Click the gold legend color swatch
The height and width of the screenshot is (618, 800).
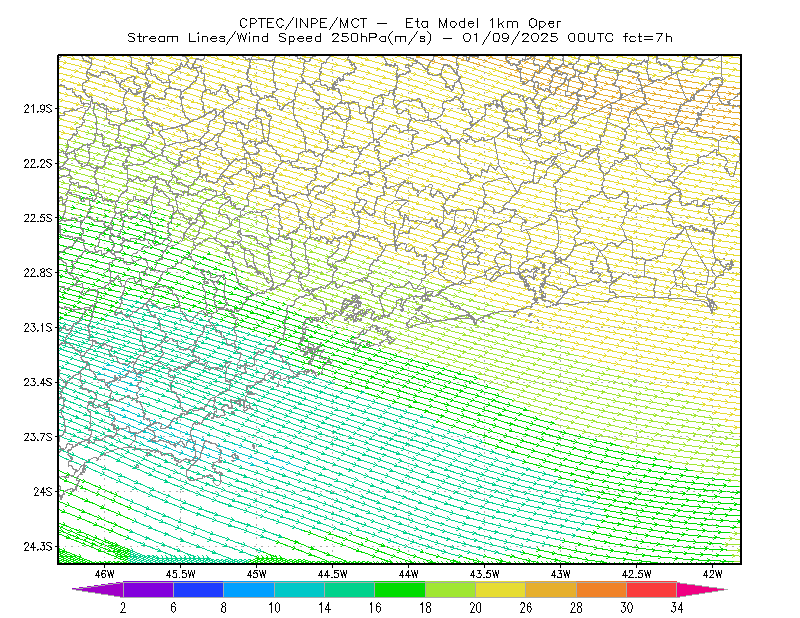[551, 589]
